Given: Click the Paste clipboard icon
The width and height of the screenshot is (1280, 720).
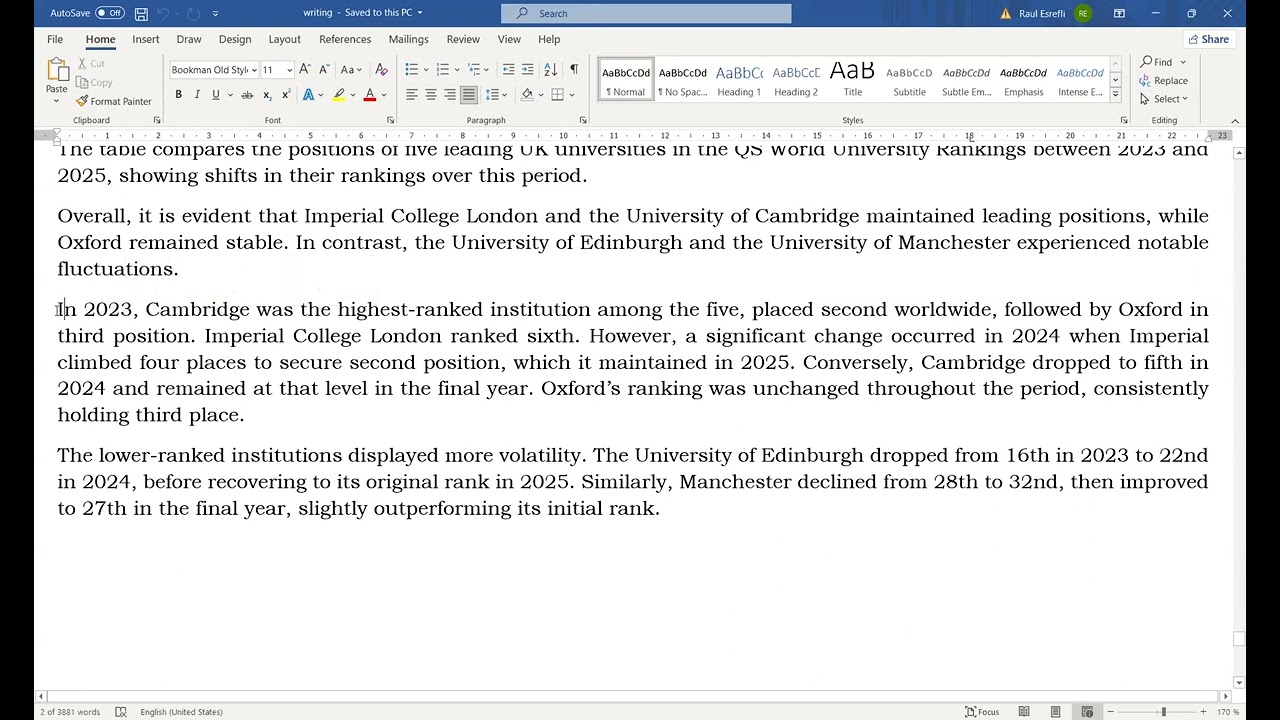Looking at the screenshot, I should click(57, 70).
